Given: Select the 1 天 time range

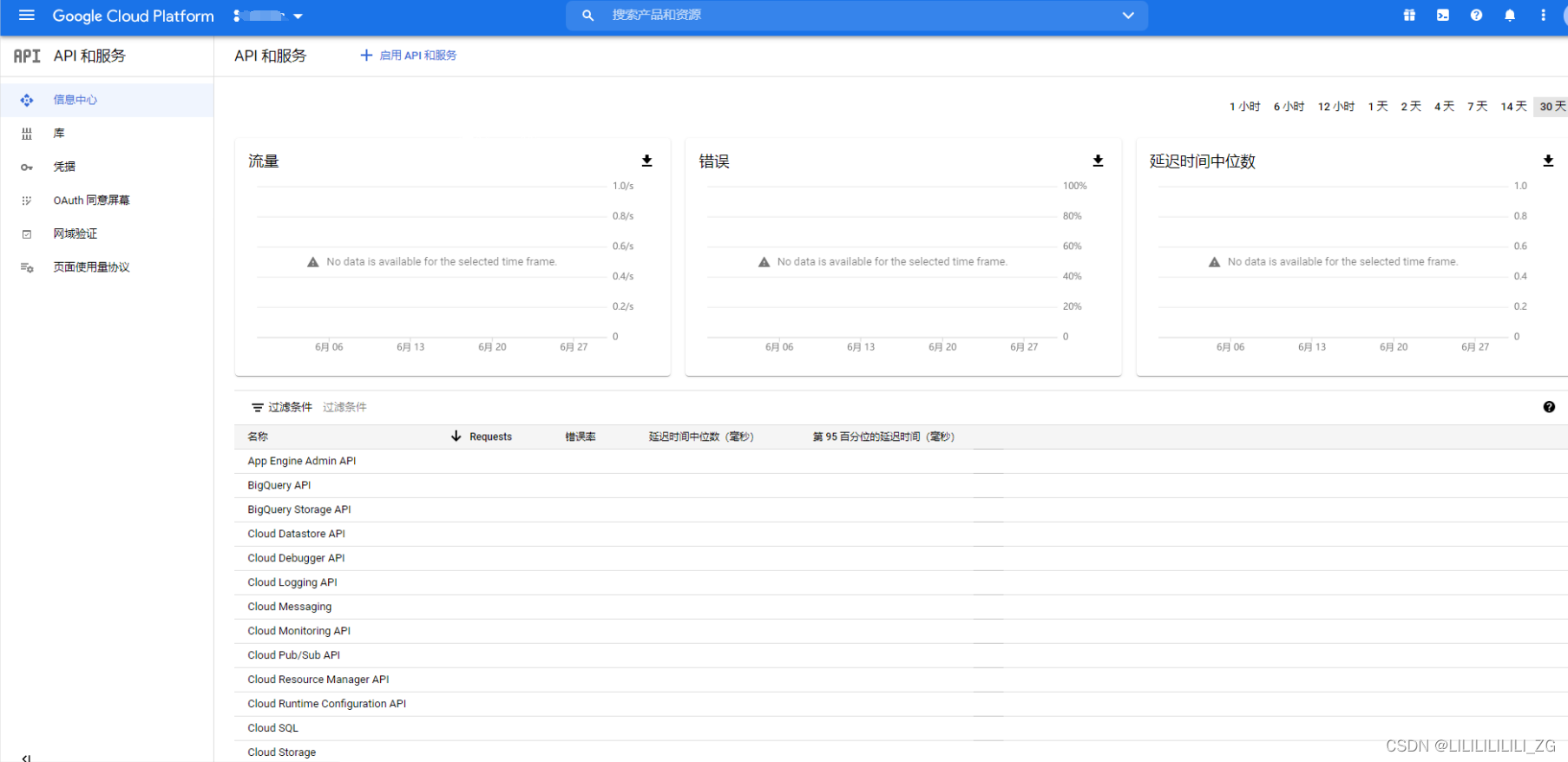Looking at the screenshot, I should pos(1378,107).
